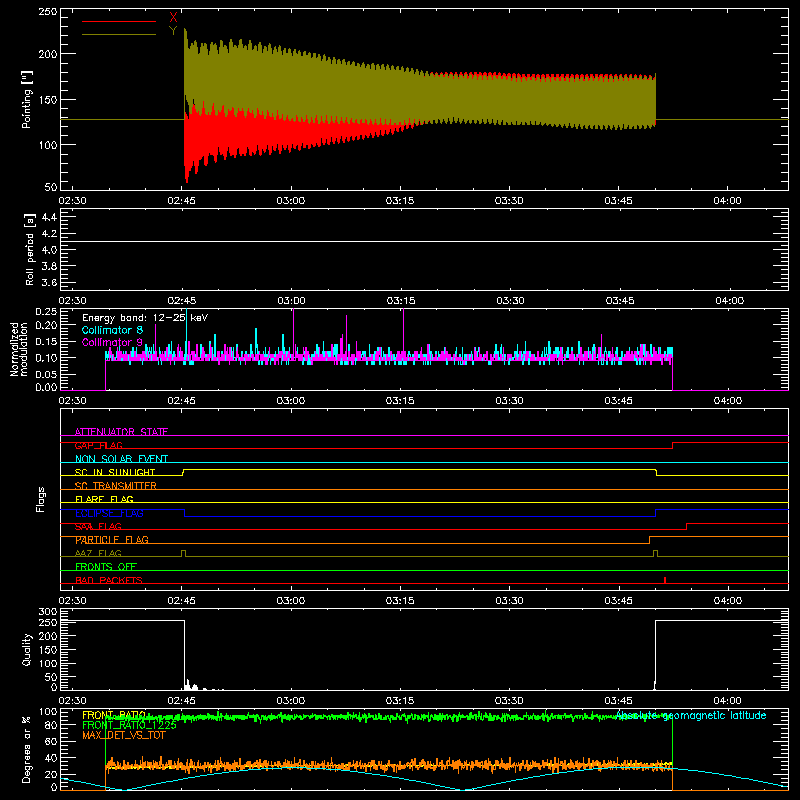Click the blue ECLIPSE_FLAG label
Viewport: 800px width, 800px height.
pyautogui.click(x=109, y=513)
